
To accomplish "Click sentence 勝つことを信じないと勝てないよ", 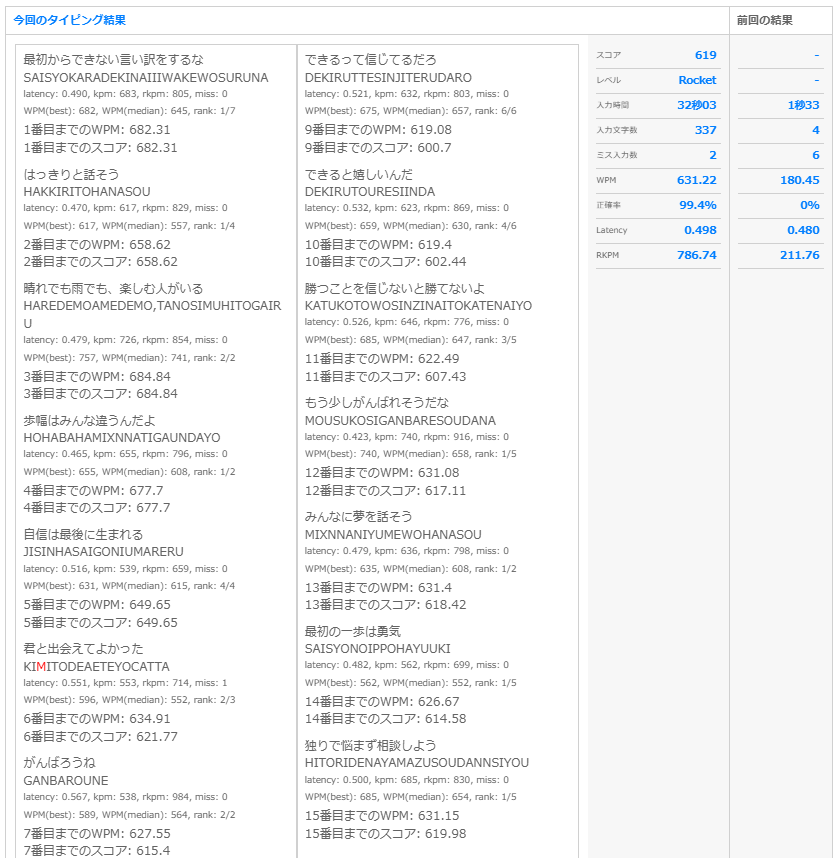I will pyautogui.click(x=394, y=288).
